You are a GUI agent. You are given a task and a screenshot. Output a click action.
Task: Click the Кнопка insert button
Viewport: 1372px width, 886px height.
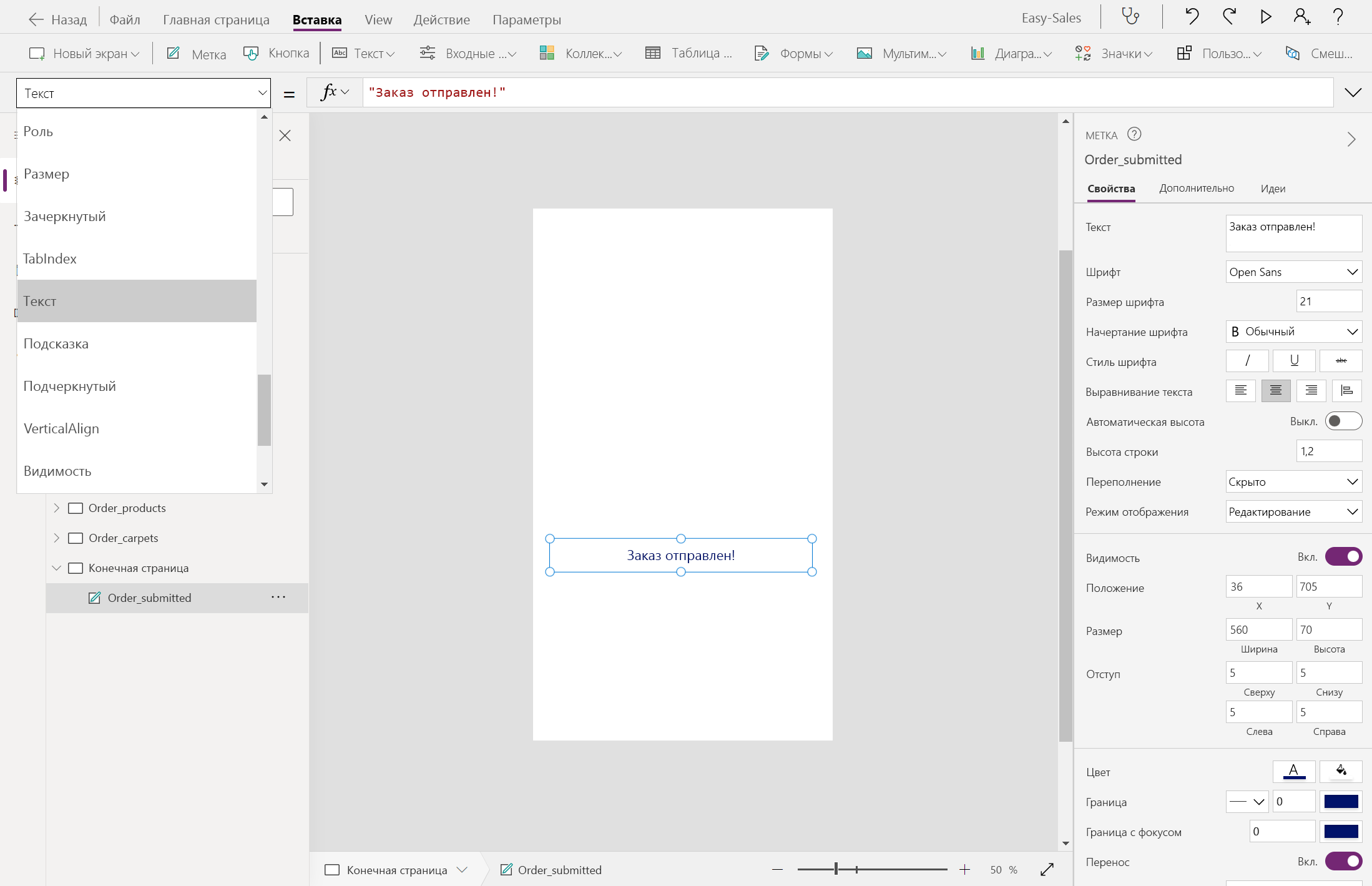click(277, 53)
